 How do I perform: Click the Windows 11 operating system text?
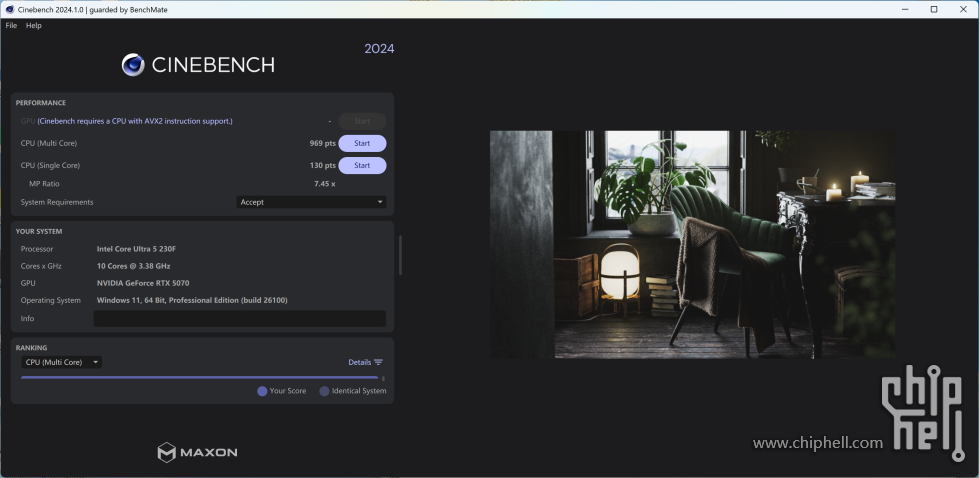(x=192, y=300)
